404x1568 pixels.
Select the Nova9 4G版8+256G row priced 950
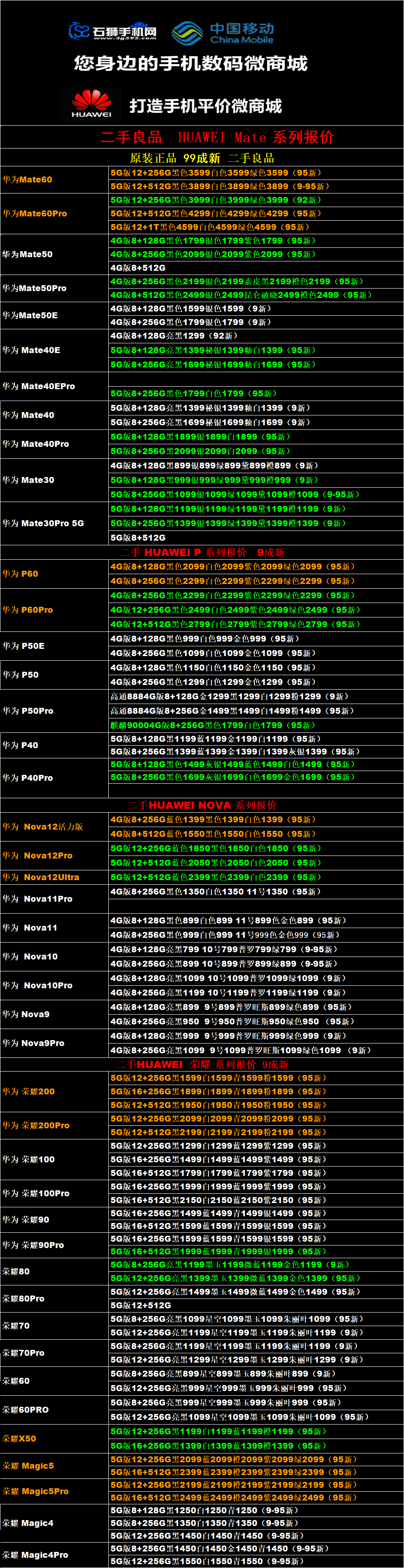point(256,1021)
